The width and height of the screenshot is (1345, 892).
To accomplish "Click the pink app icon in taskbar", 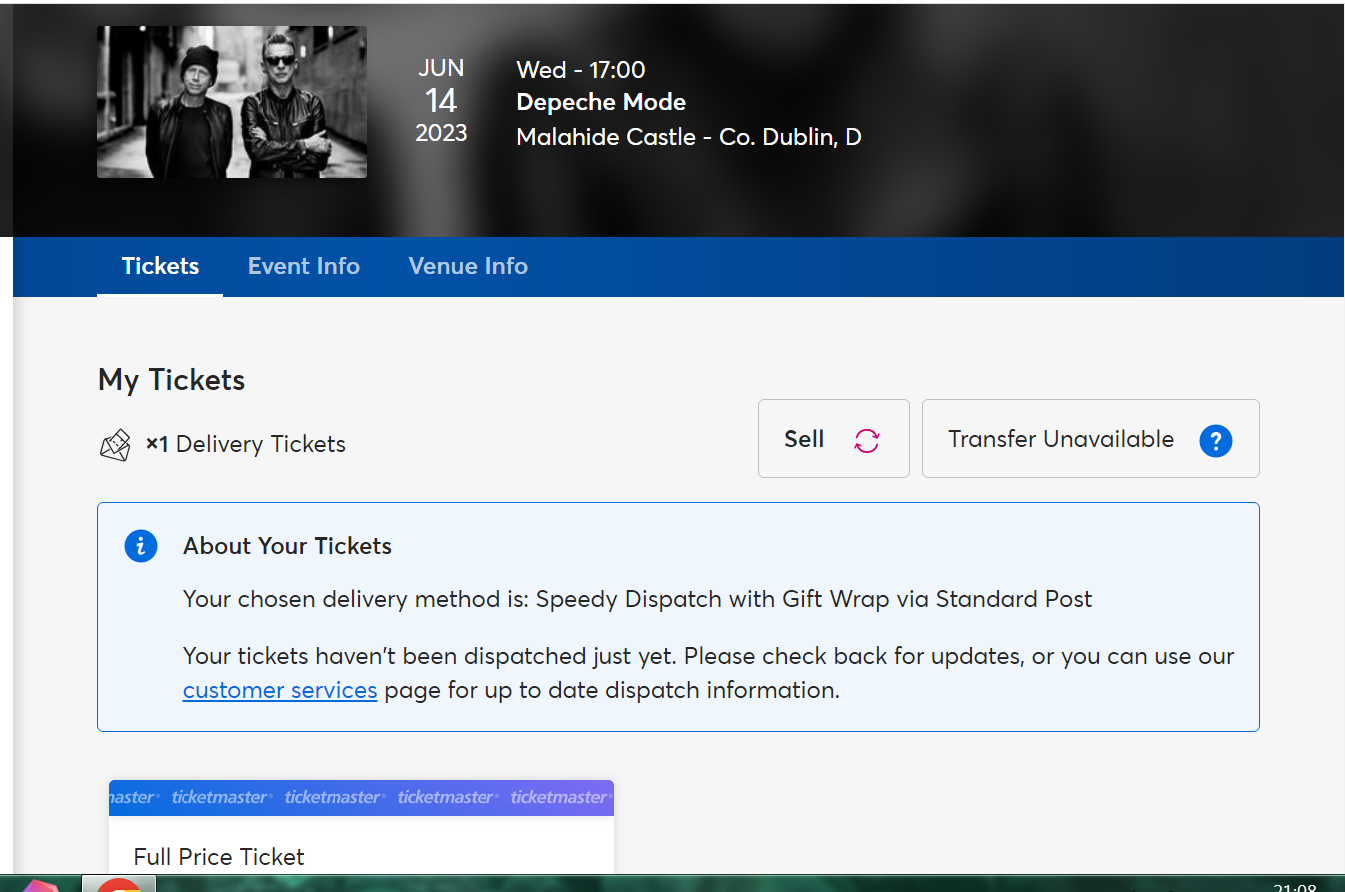I will [x=42, y=886].
